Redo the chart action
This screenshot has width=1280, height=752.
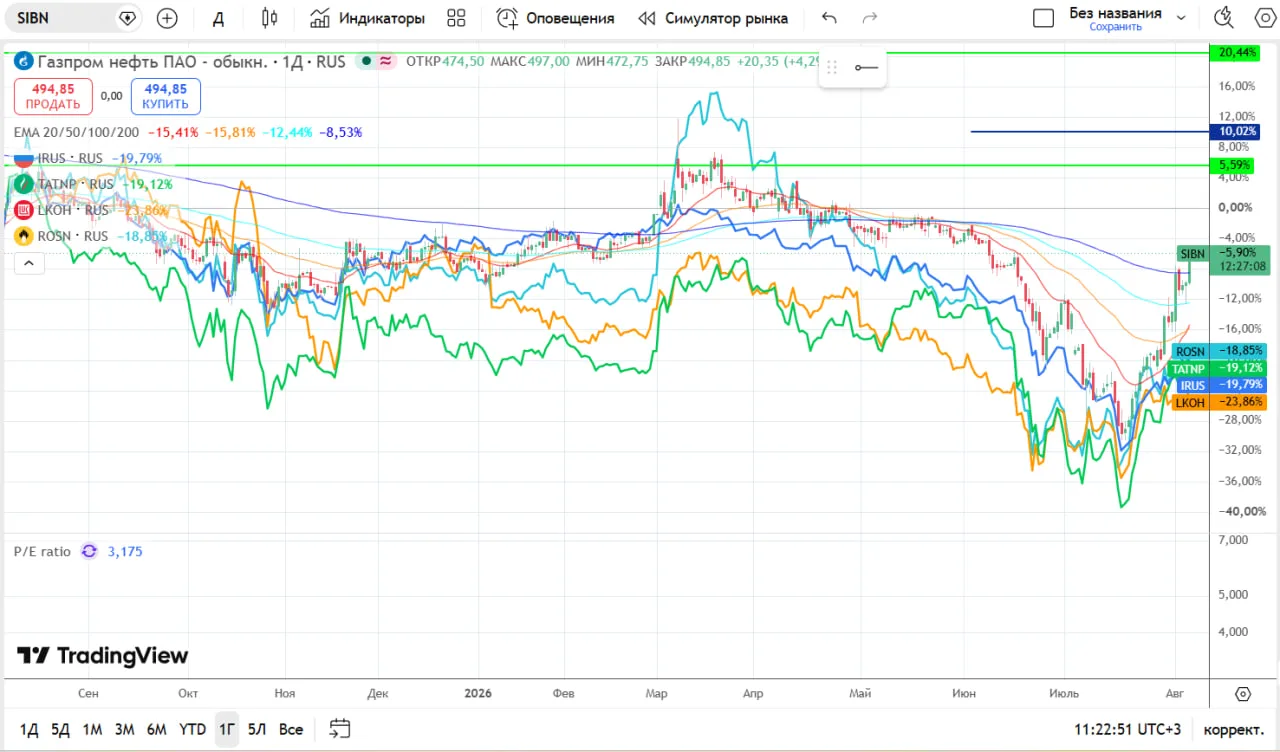pyautogui.click(x=870, y=18)
